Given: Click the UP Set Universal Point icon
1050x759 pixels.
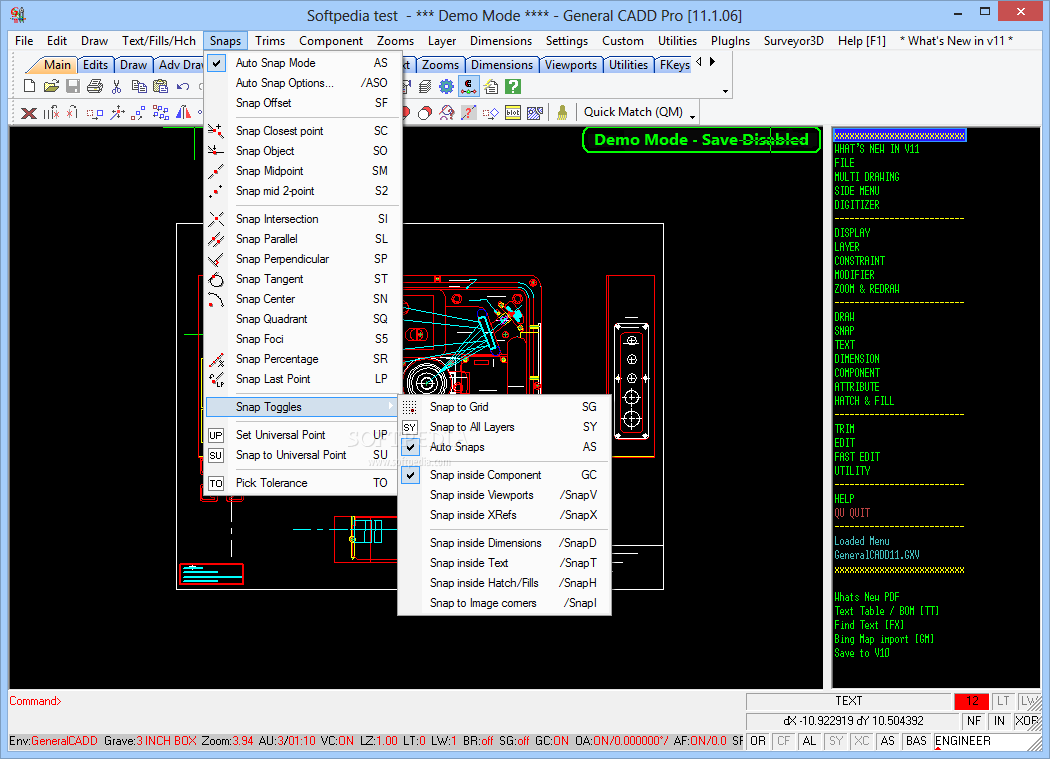Looking at the screenshot, I should (x=216, y=435).
